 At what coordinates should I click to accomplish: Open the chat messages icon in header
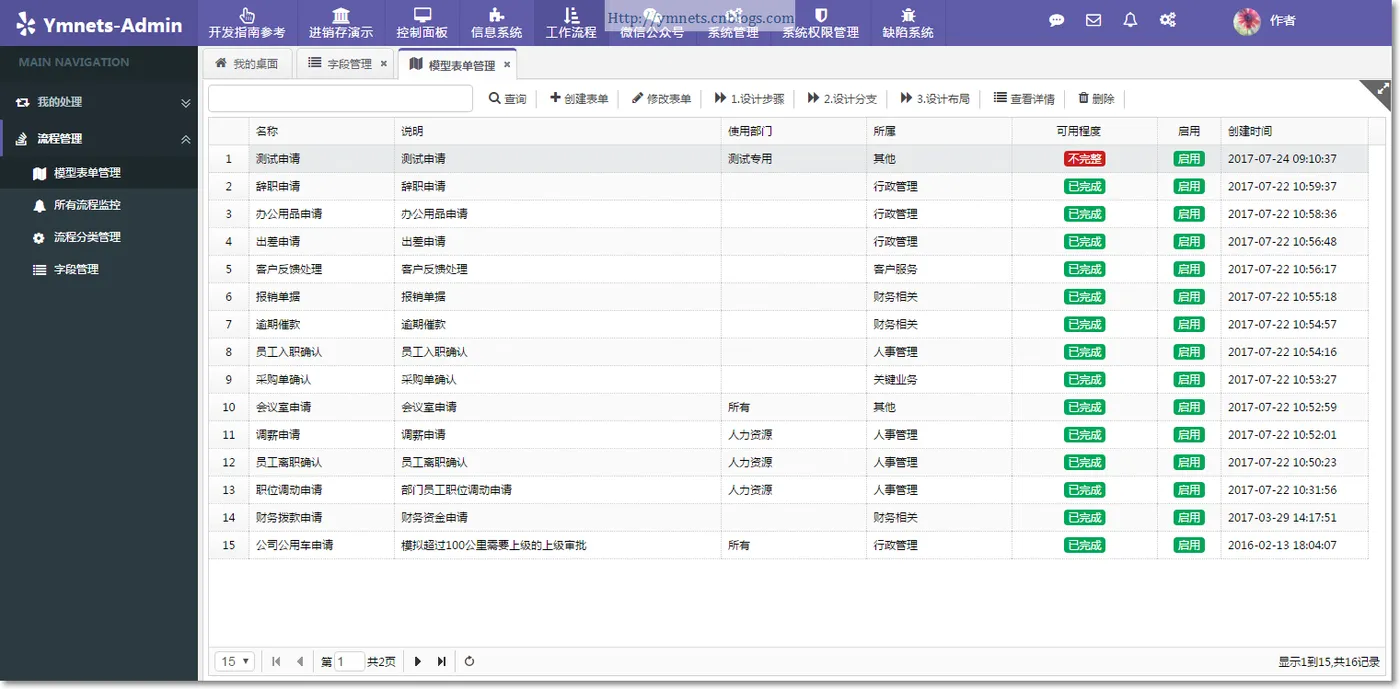coord(1056,20)
